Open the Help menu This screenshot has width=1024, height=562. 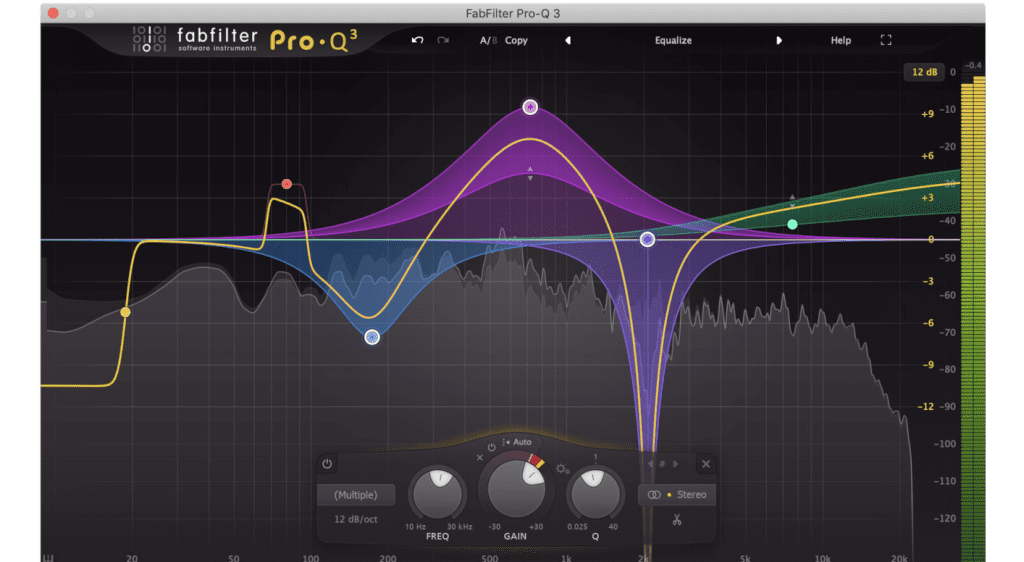click(x=840, y=40)
